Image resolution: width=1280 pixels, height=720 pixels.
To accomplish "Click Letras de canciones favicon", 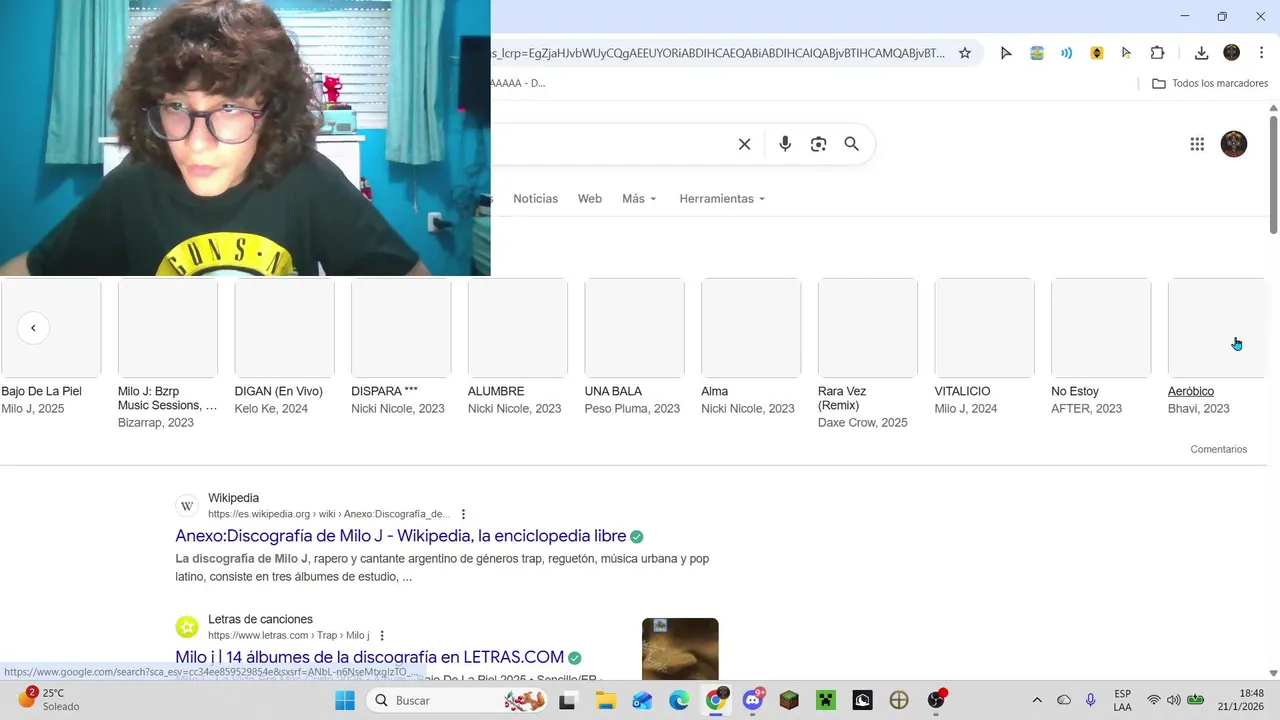I will (187, 627).
